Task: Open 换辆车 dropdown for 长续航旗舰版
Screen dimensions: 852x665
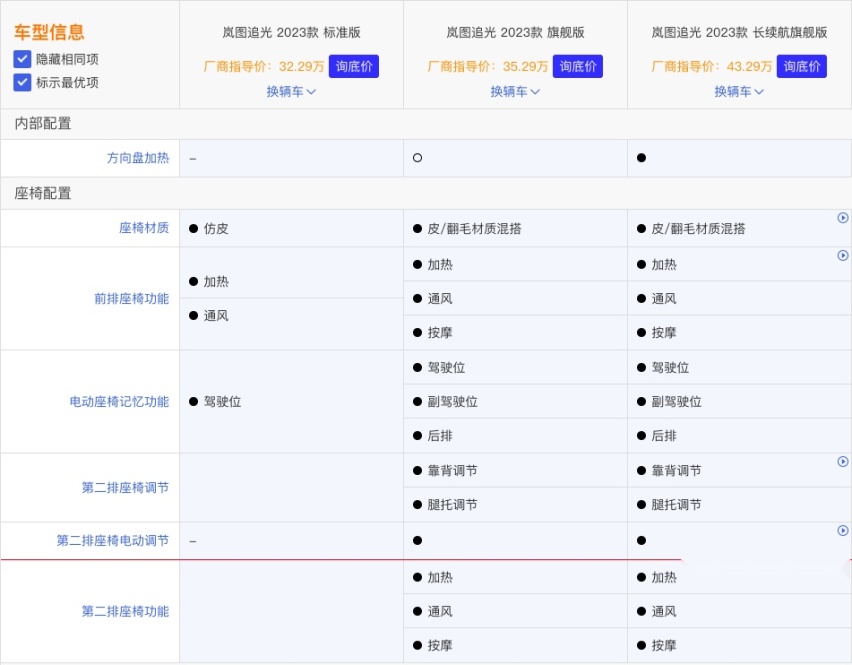Action: tap(739, 92)
